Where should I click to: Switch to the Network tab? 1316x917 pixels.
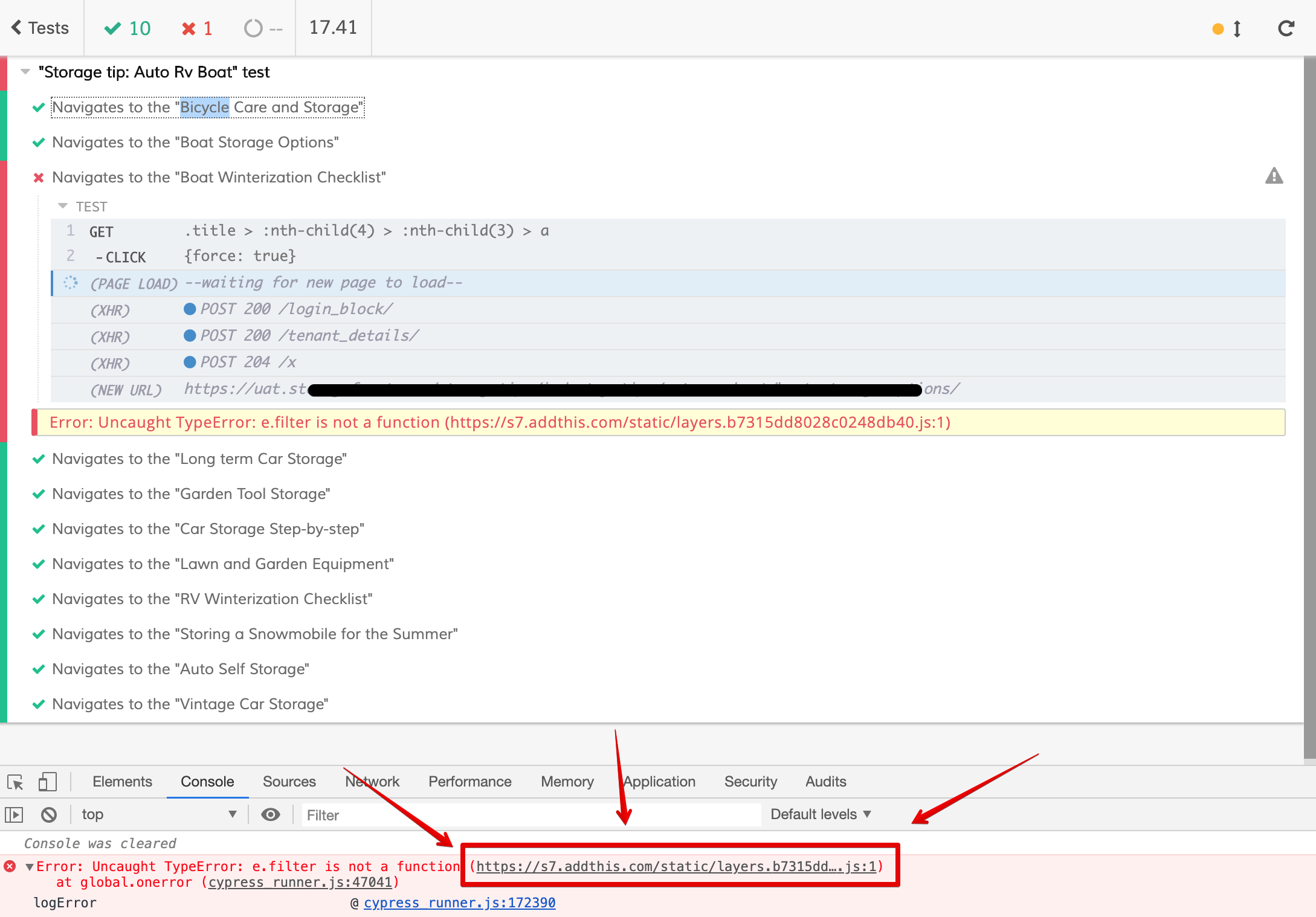click(x=372, y=782)
